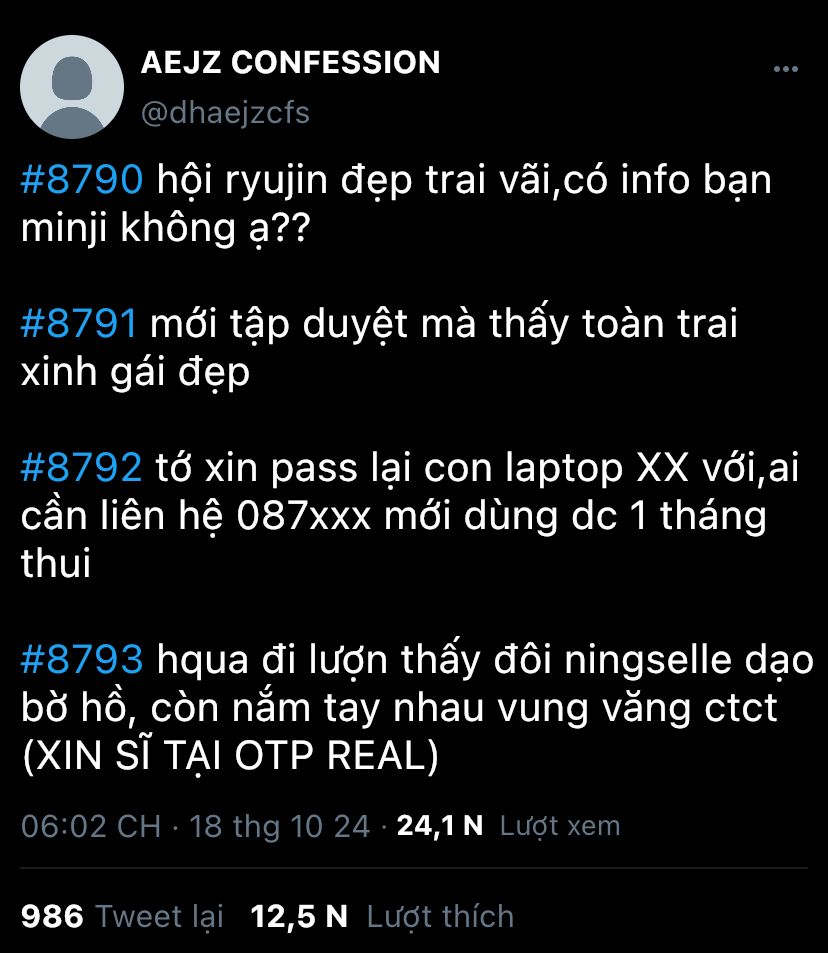Click the laptop XX pass-along confession text
Image resolution: width=828 pixels, height=953 pixels.
tap(410, 515)
